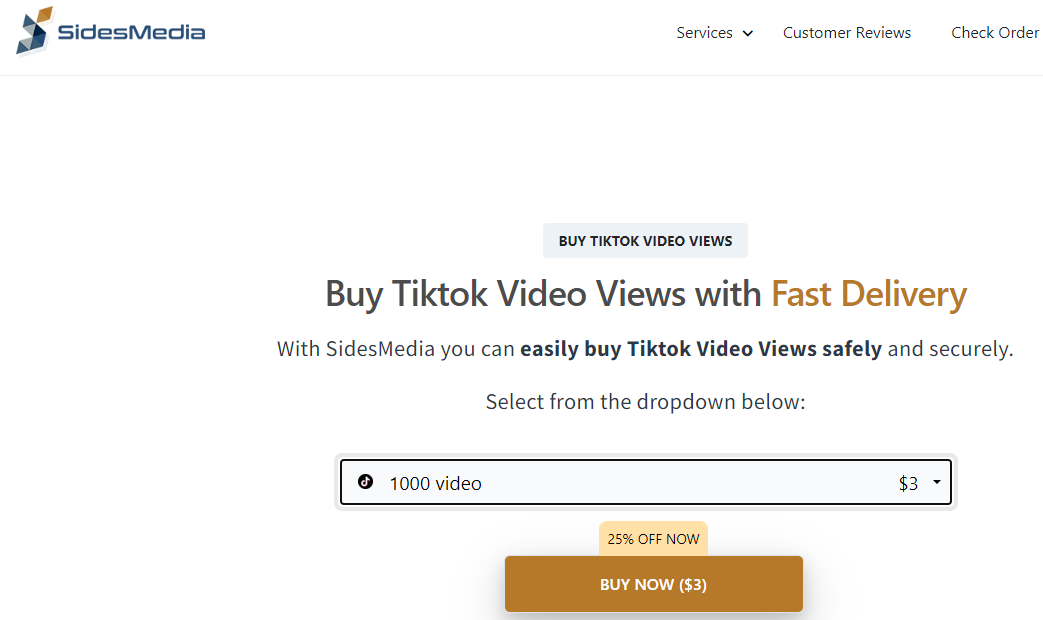Click the orange Fast Delivery heading text
Screen dimensions: 1043x620
tap(869, 294)
